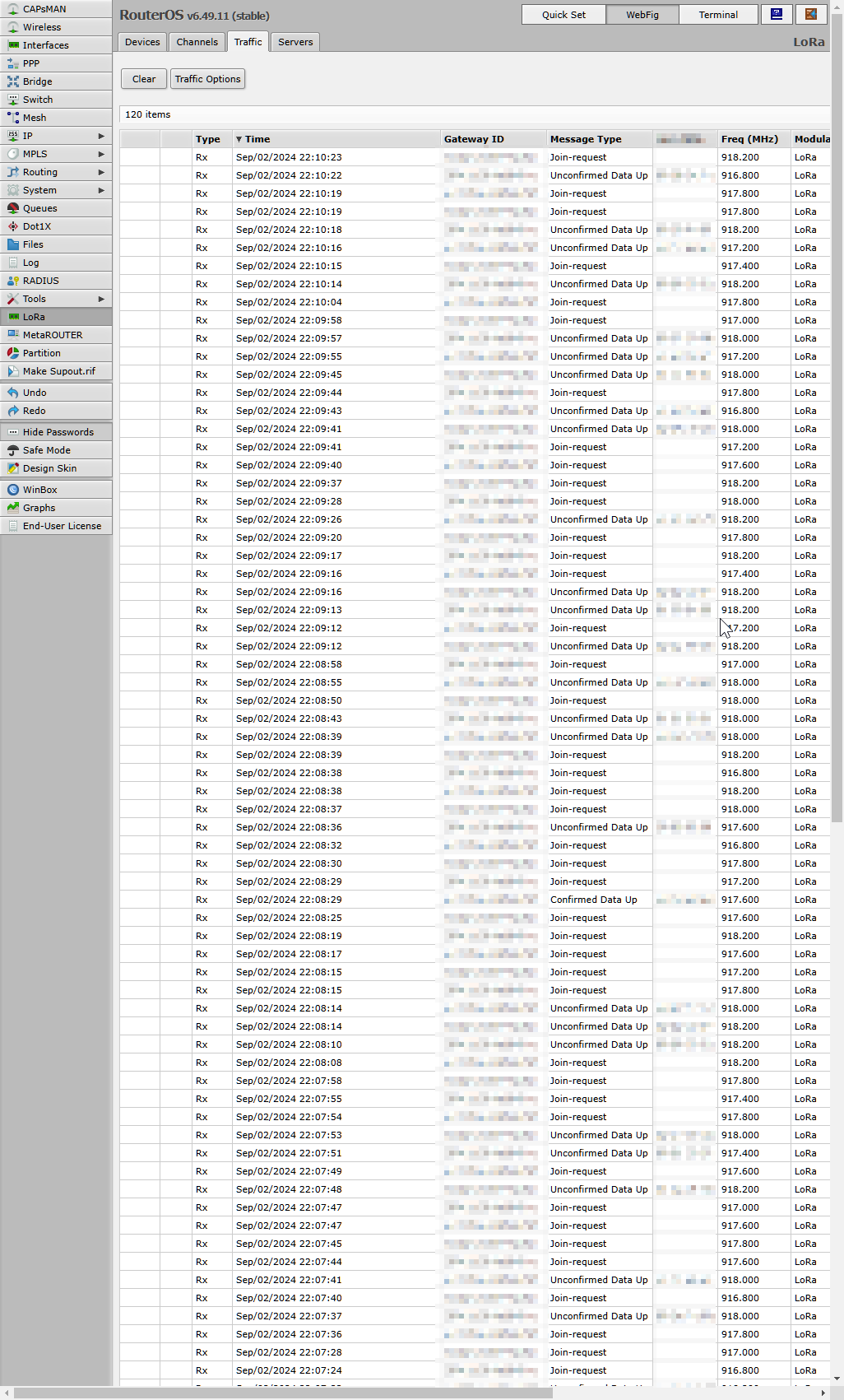Open Traffic Options
This screenshot has width=844, height=1400.
coord(207,79)
